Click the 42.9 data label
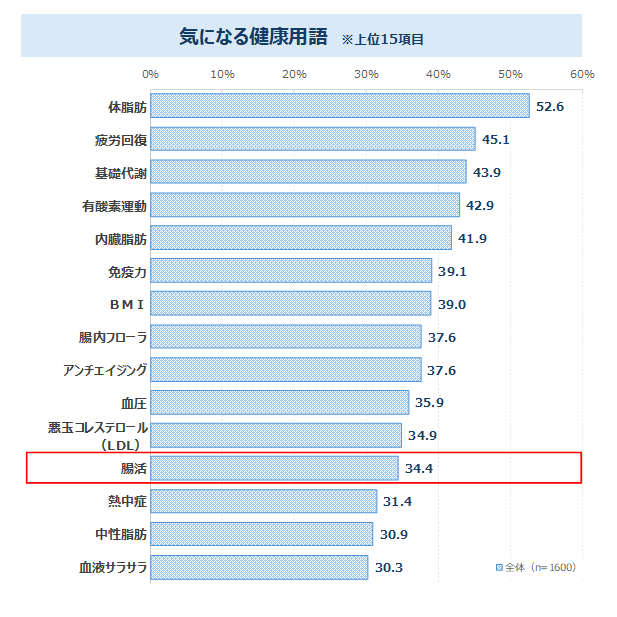 point(481,206)
